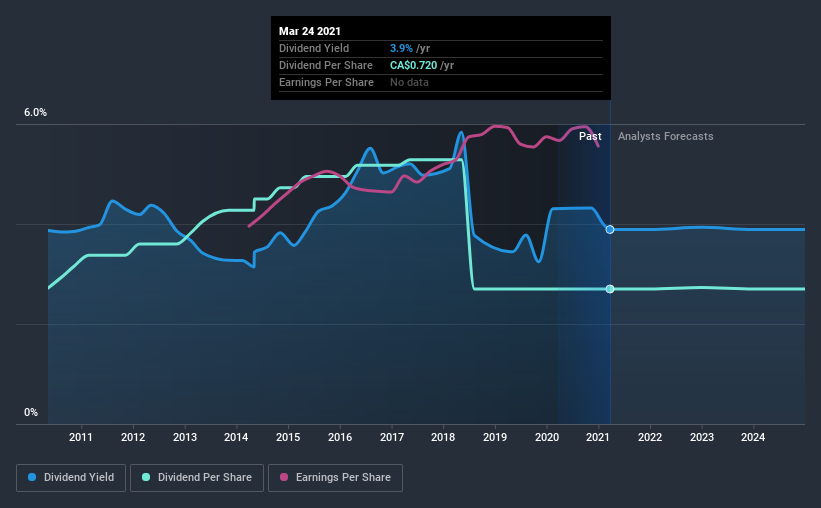
Task: Click the teal Dividend Per Share legend dot
Action: 146,477
